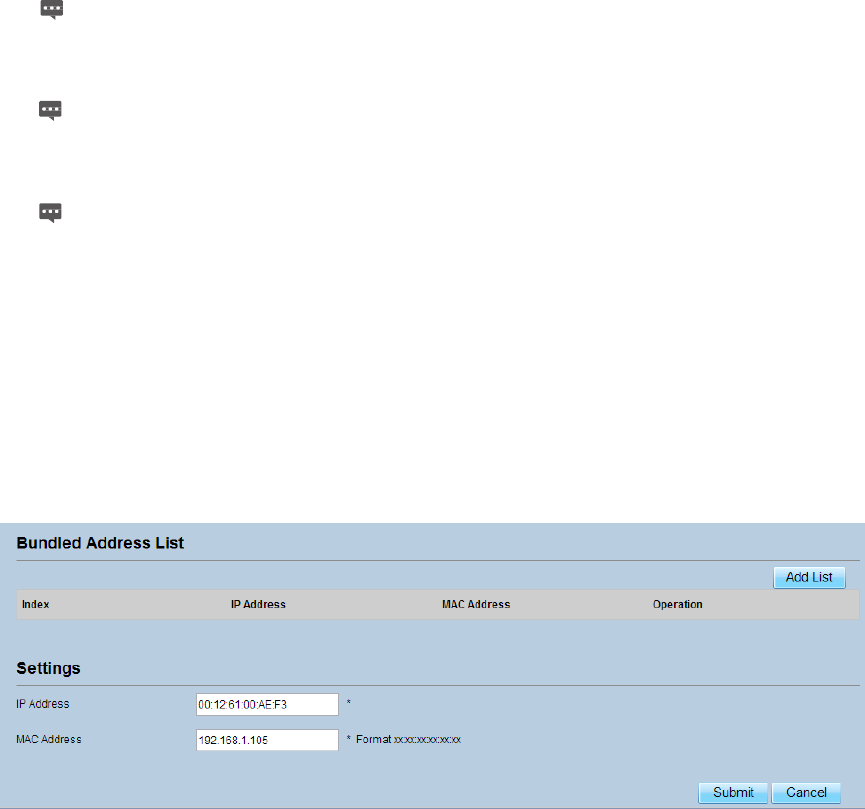Viewport: 865px width, 809px height.
Task: Click the Settings section heading
Action: [x=49, y=668]
